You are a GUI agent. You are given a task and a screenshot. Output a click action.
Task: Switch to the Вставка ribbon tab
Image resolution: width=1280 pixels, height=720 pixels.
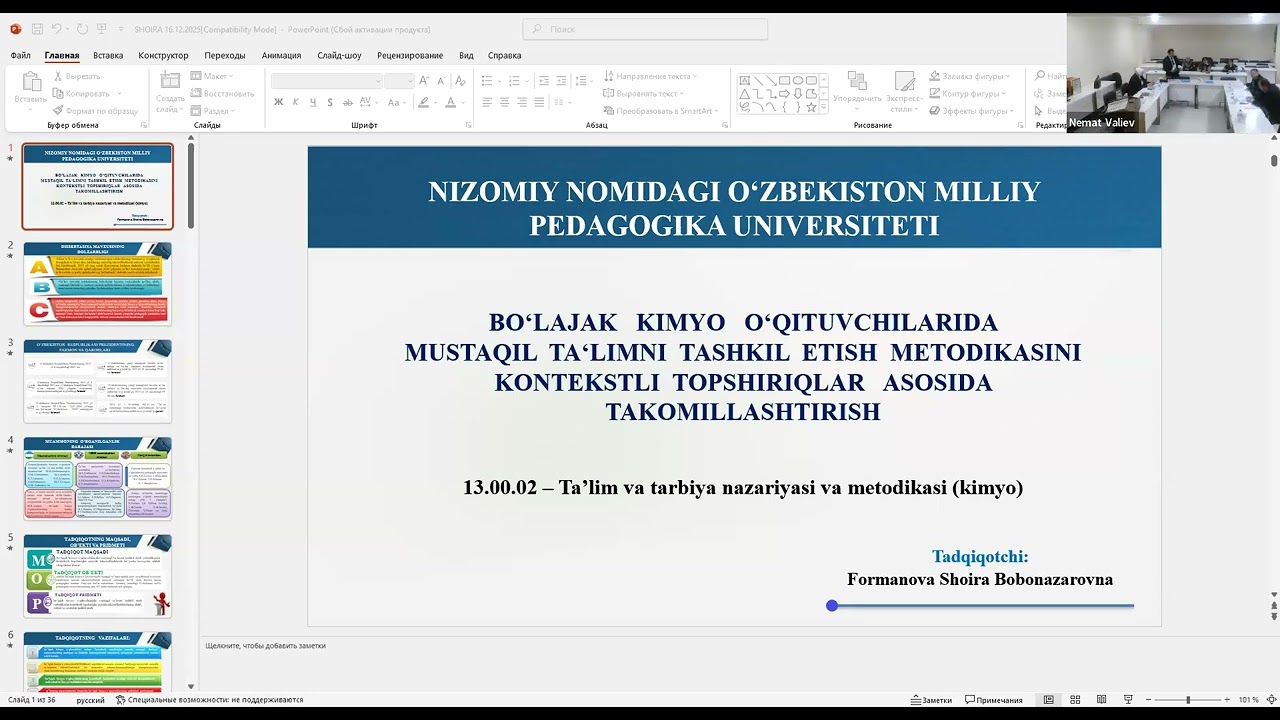pos(108,56)
